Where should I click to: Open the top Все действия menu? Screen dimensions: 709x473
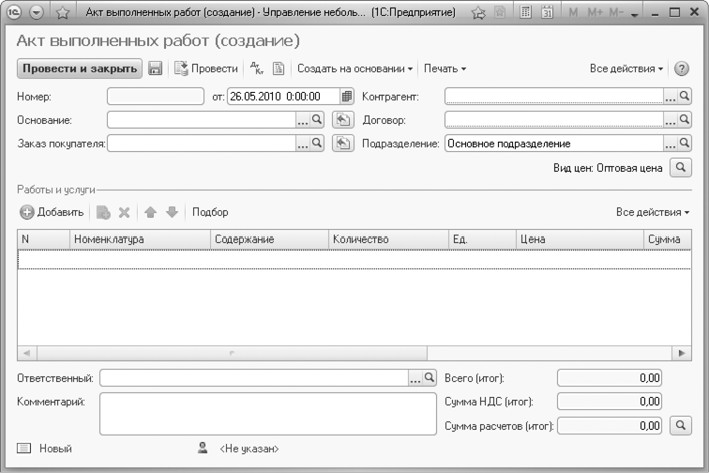pyautogui.click(x=627, y=69)
